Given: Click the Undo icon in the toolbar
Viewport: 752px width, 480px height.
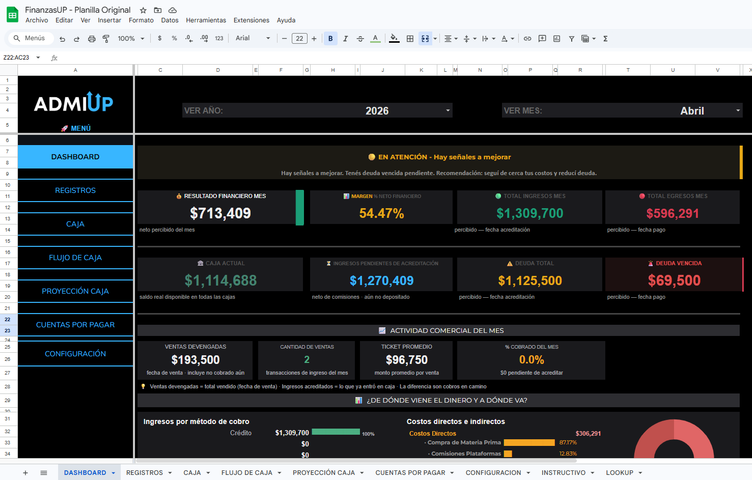Looking at the screenshot, I should 62,38.
